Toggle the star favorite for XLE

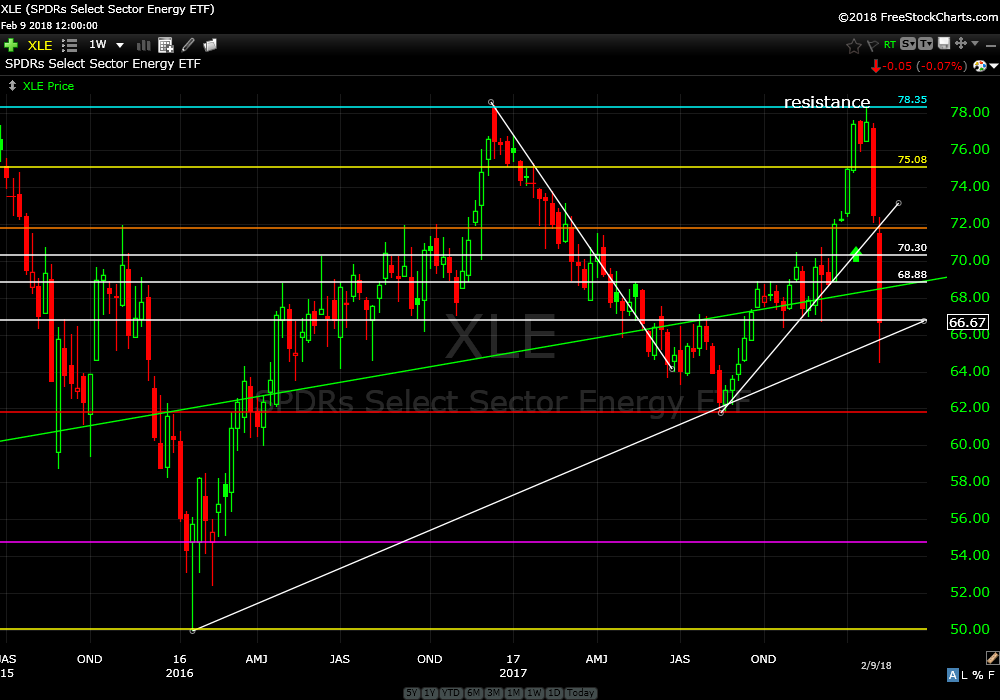click(853, 45)
